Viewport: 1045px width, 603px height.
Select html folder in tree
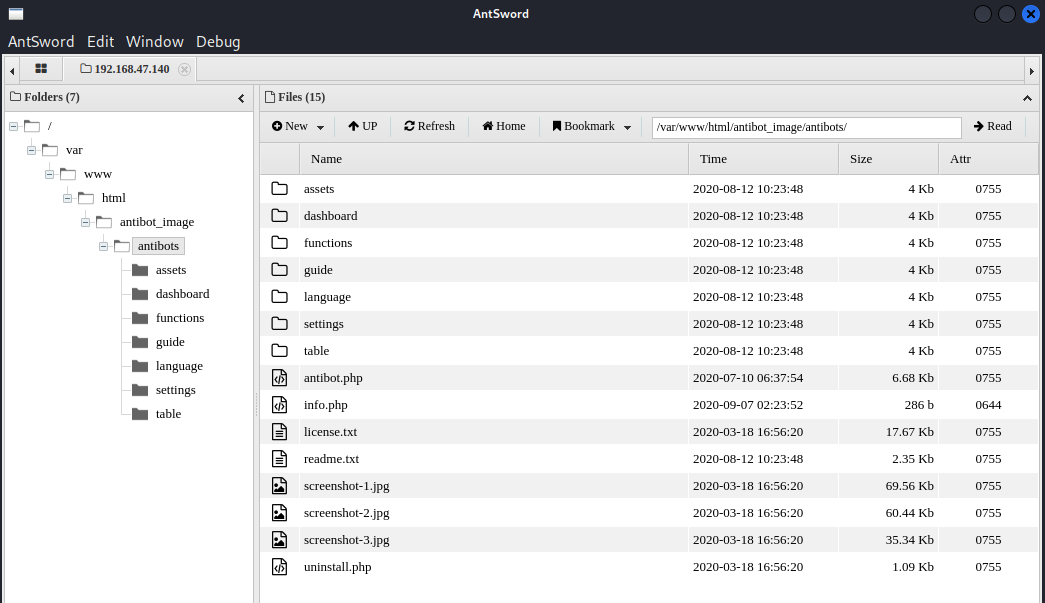point(113,198)
